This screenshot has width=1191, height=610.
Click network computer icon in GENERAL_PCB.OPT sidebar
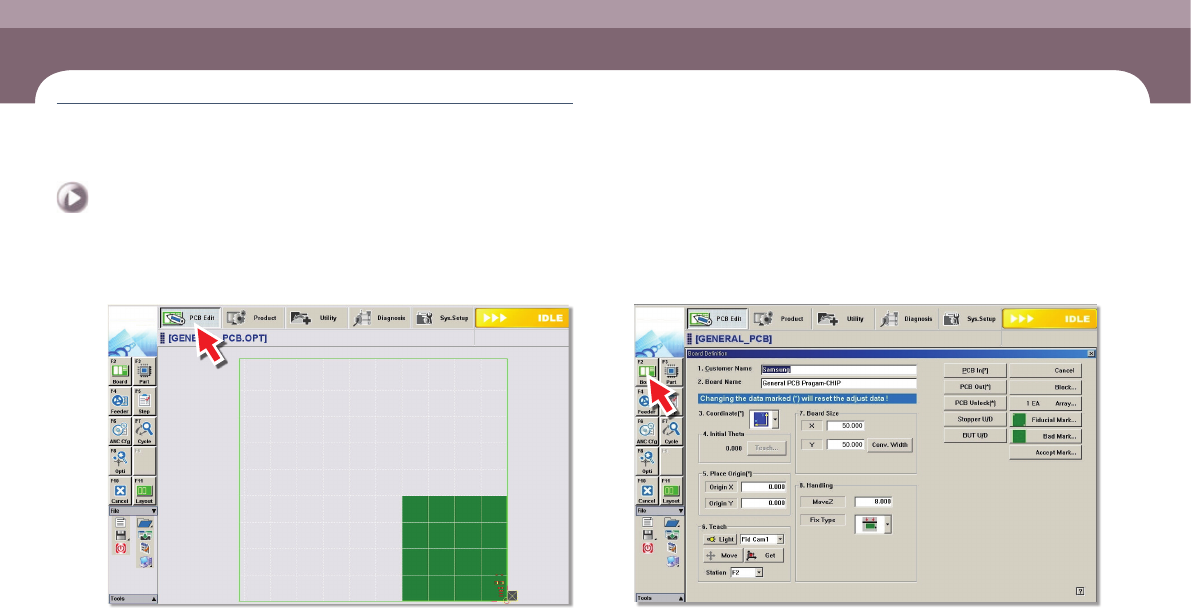[x=144, y=561]
